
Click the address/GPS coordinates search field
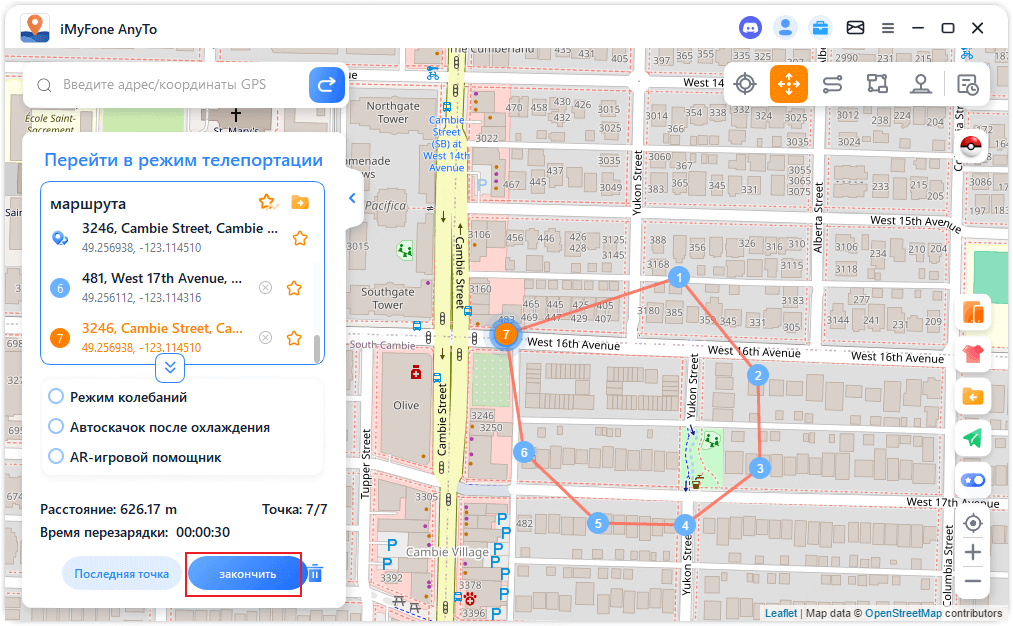[164, 85]
